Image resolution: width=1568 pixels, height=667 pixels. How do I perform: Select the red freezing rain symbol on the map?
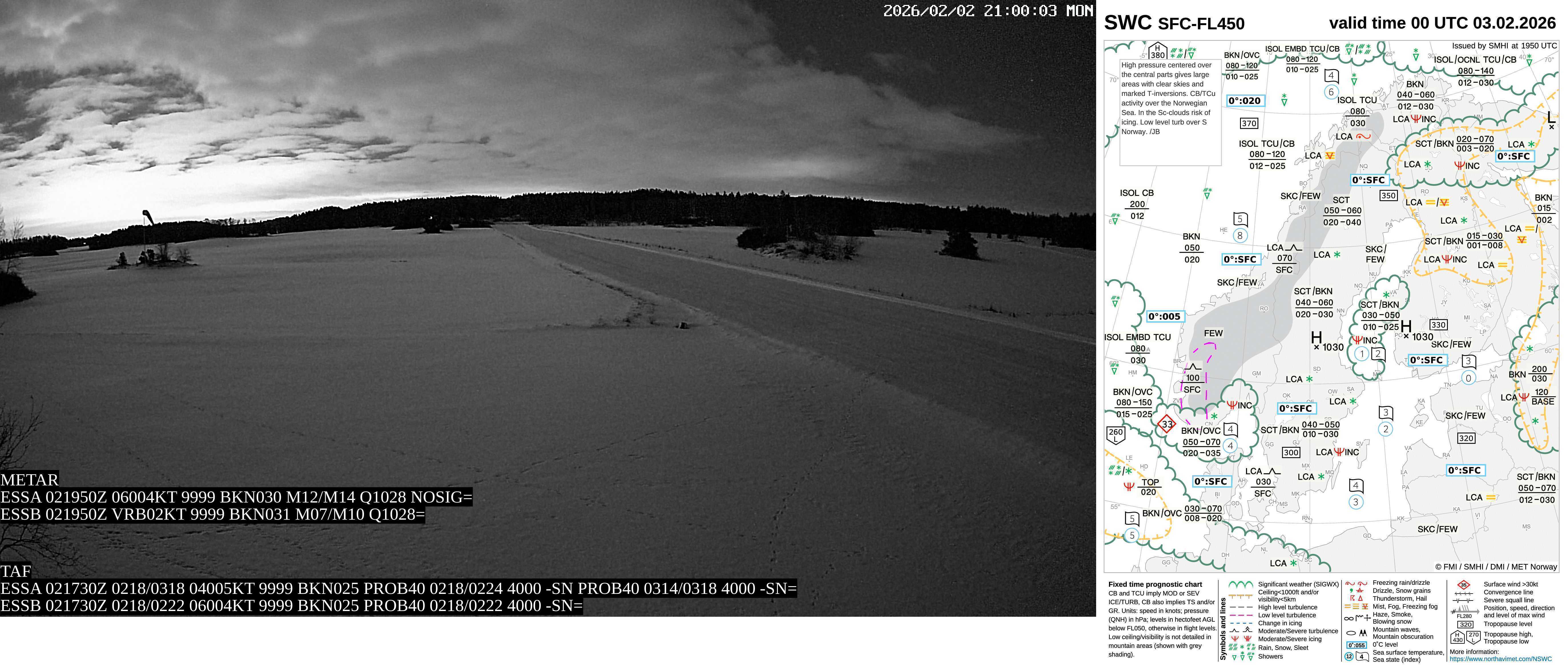coord(1364,136)
